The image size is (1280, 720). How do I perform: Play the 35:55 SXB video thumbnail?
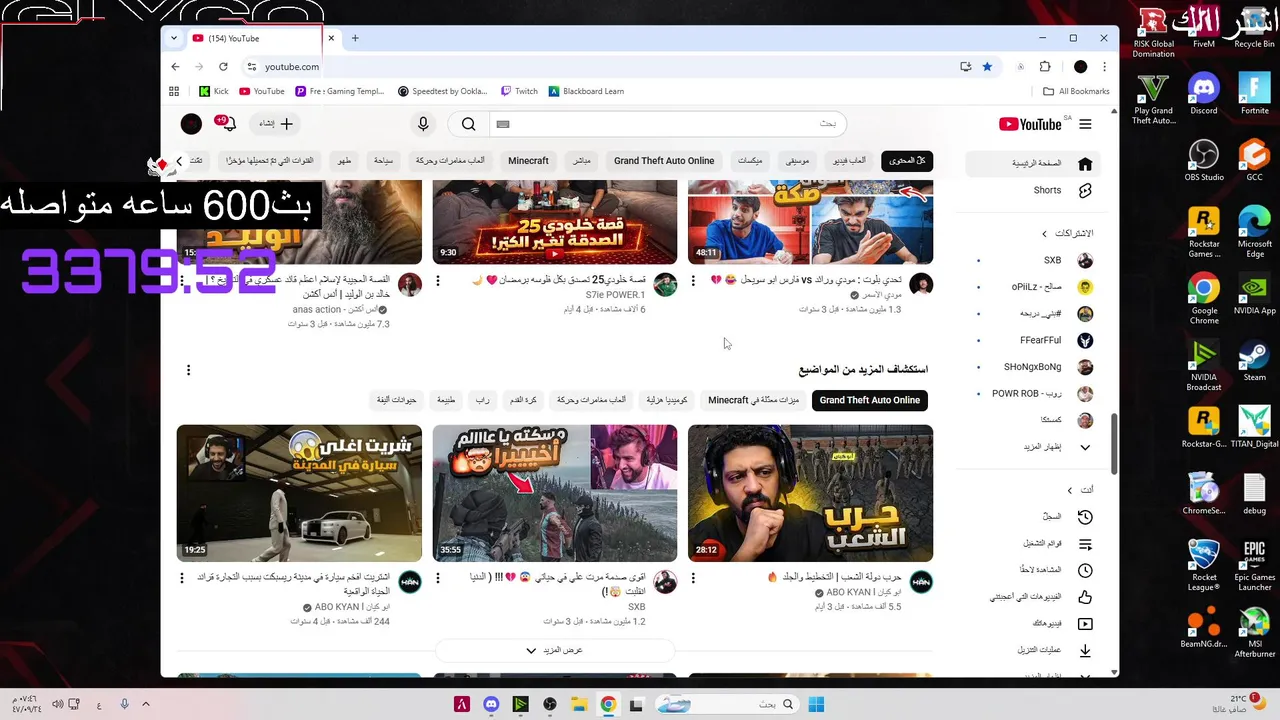pos(555,493)
